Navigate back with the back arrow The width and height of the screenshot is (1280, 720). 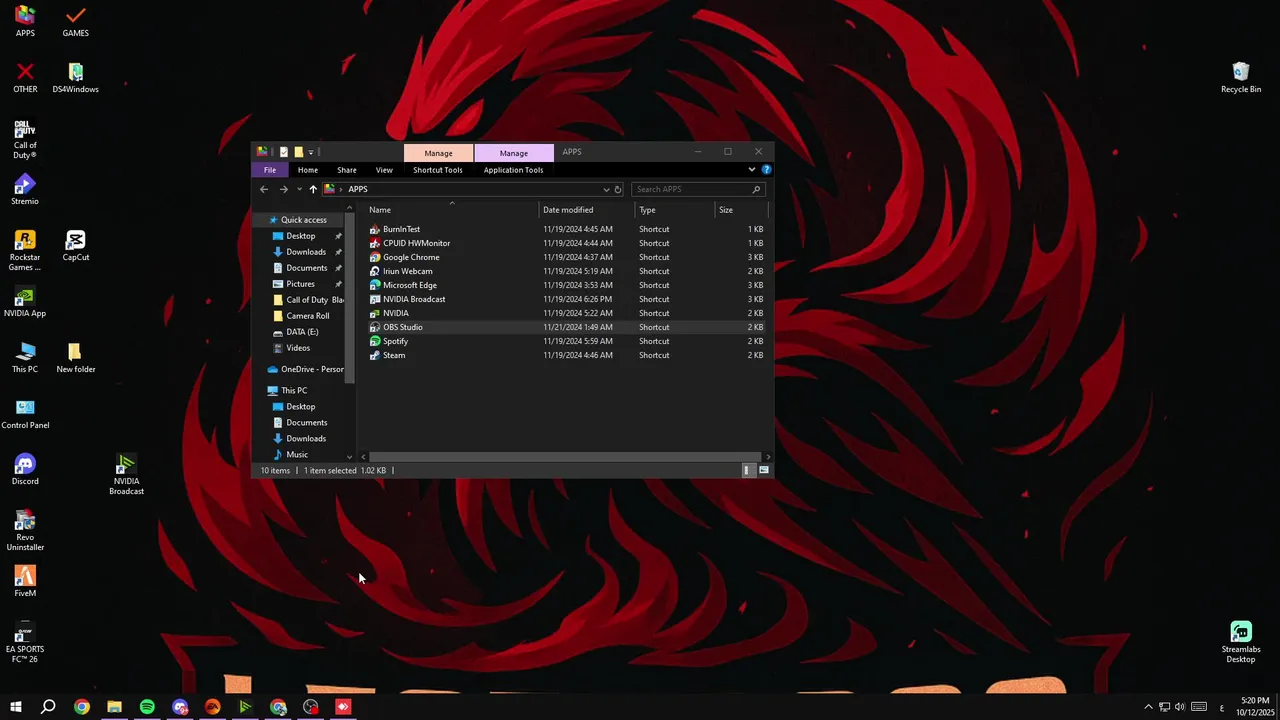(x=264, y=189)
